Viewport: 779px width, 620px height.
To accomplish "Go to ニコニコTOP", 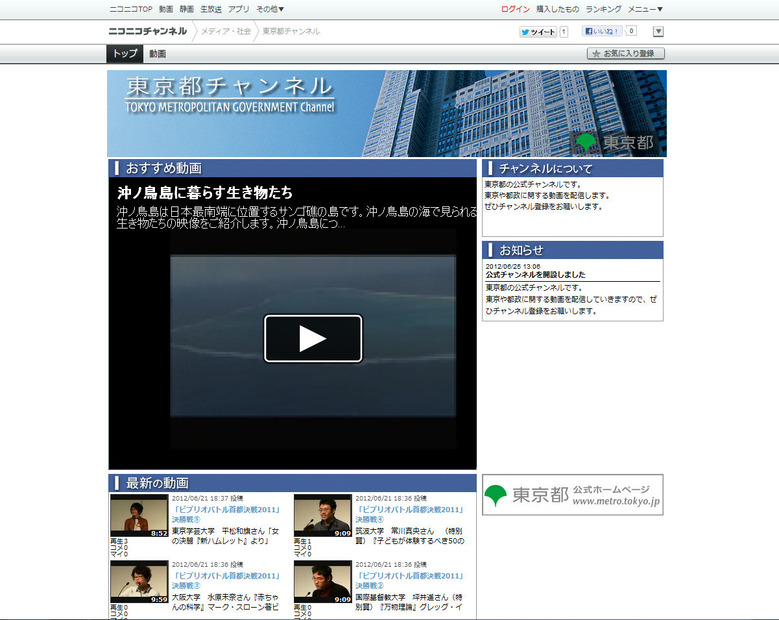I will point(130,8).
